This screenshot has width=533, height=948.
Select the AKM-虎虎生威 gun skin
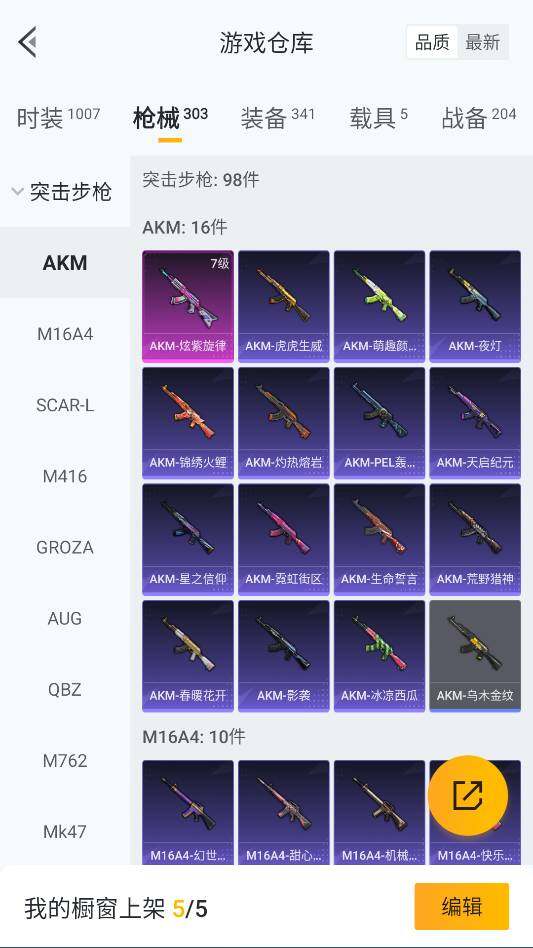click(x=283, y=306)
